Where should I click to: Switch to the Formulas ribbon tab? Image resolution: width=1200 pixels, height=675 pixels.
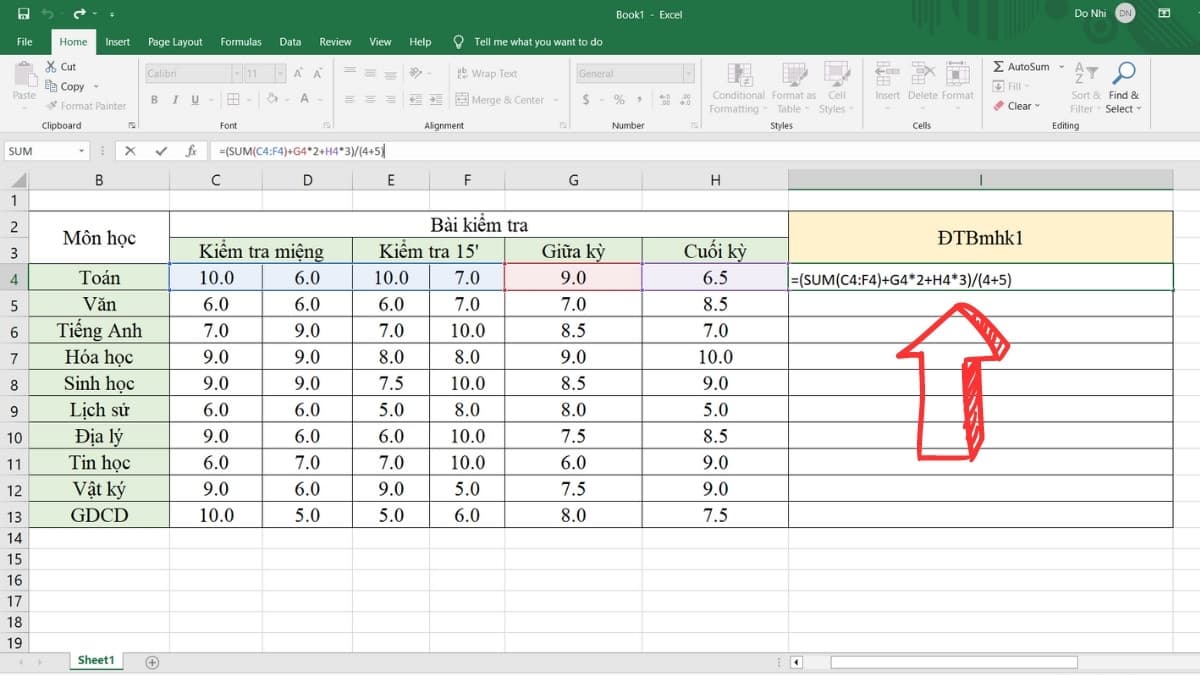[241, 42]
